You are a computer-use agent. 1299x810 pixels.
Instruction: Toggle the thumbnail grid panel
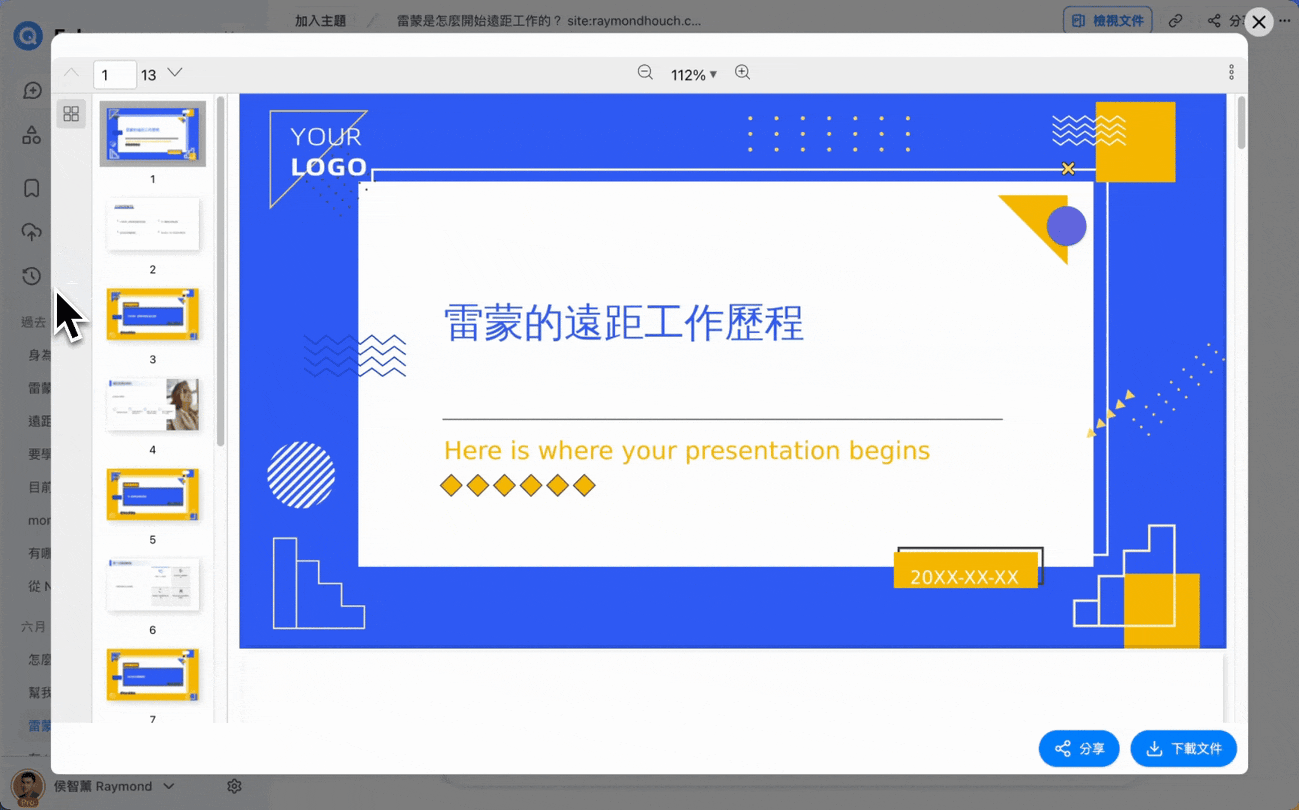point(71,114)
